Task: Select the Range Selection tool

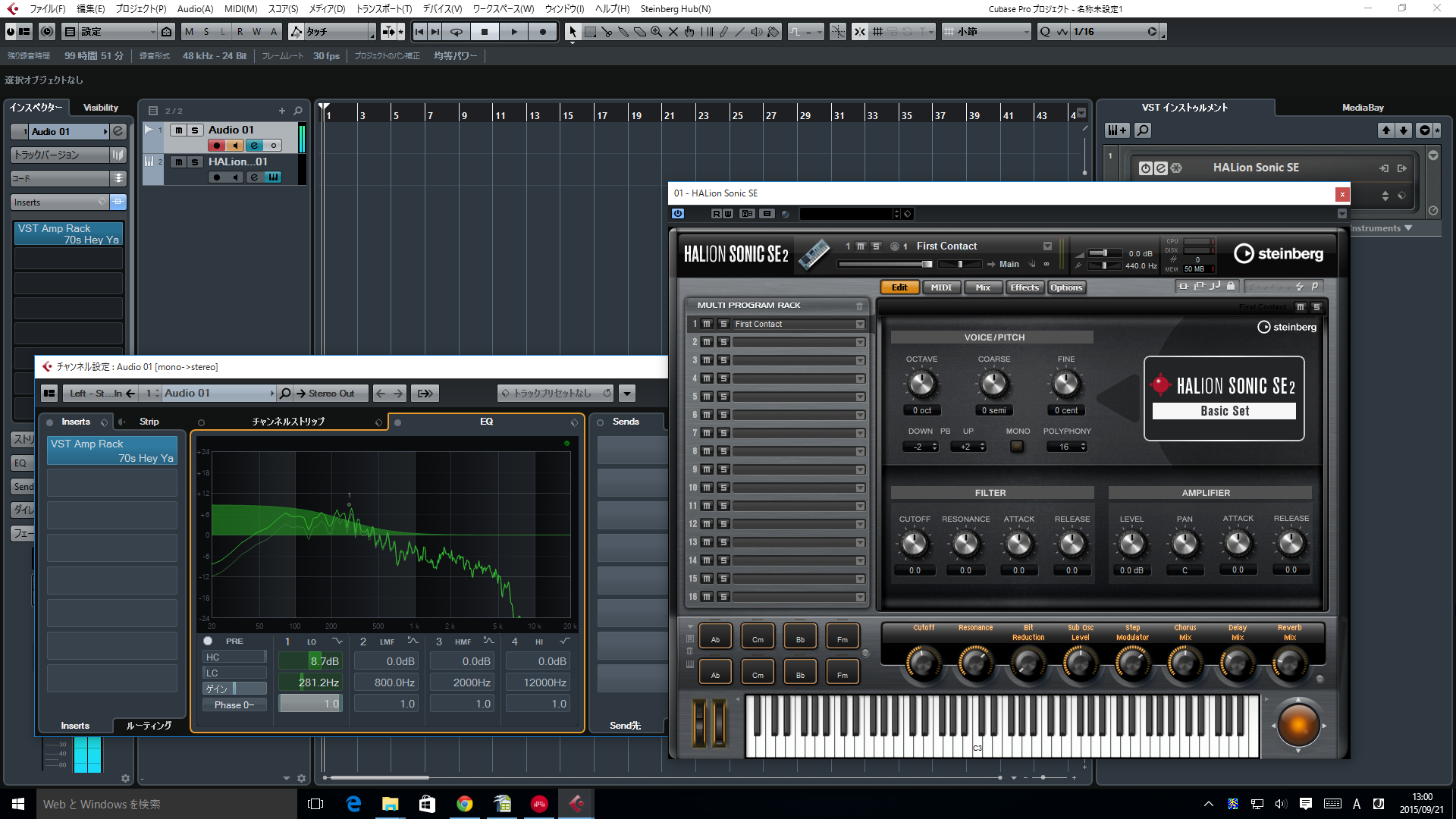Action: pyautogui.click(x=590, y=32)
